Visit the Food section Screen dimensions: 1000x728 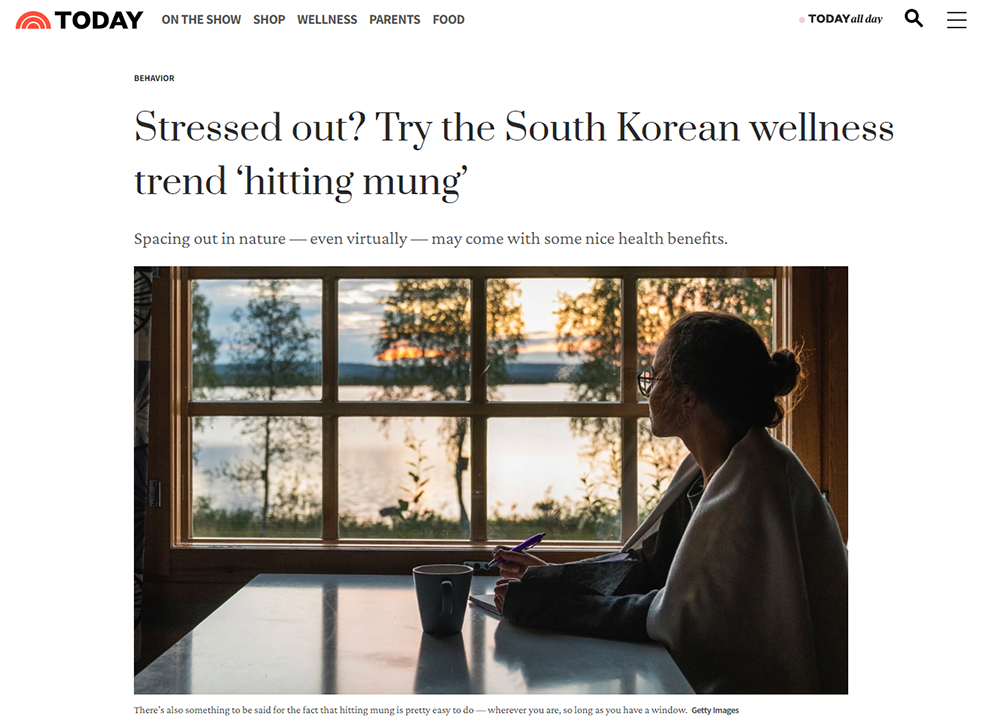(448, 20)
